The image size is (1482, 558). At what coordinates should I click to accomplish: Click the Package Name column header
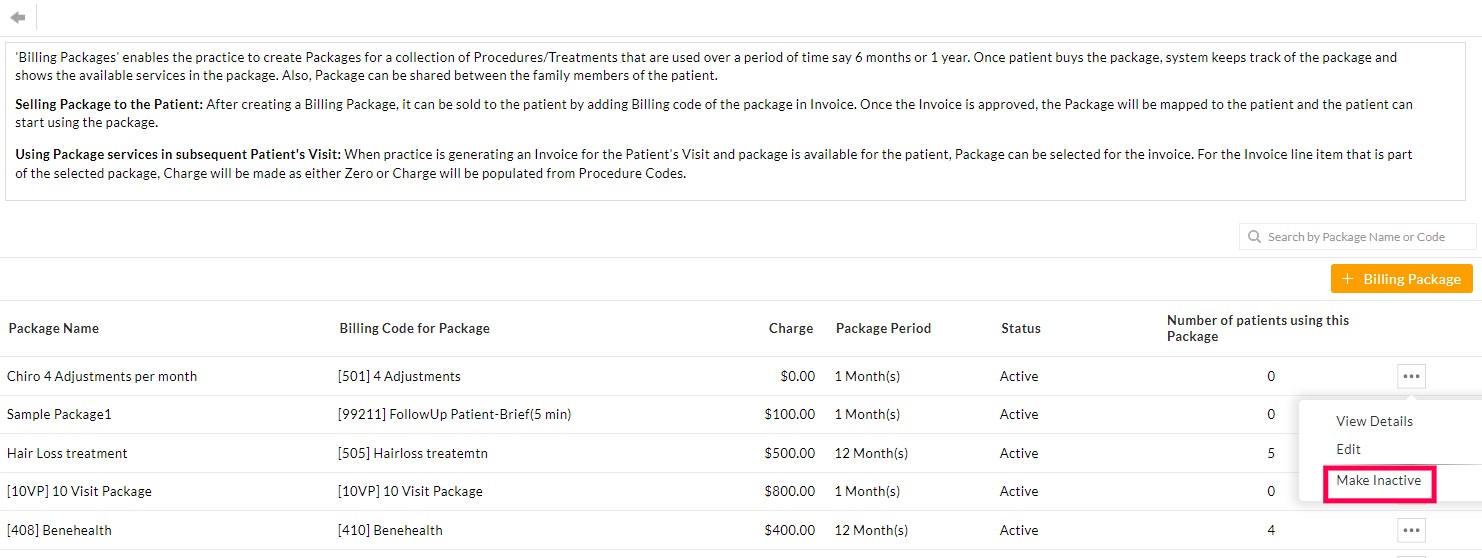(x=53, y=328)
